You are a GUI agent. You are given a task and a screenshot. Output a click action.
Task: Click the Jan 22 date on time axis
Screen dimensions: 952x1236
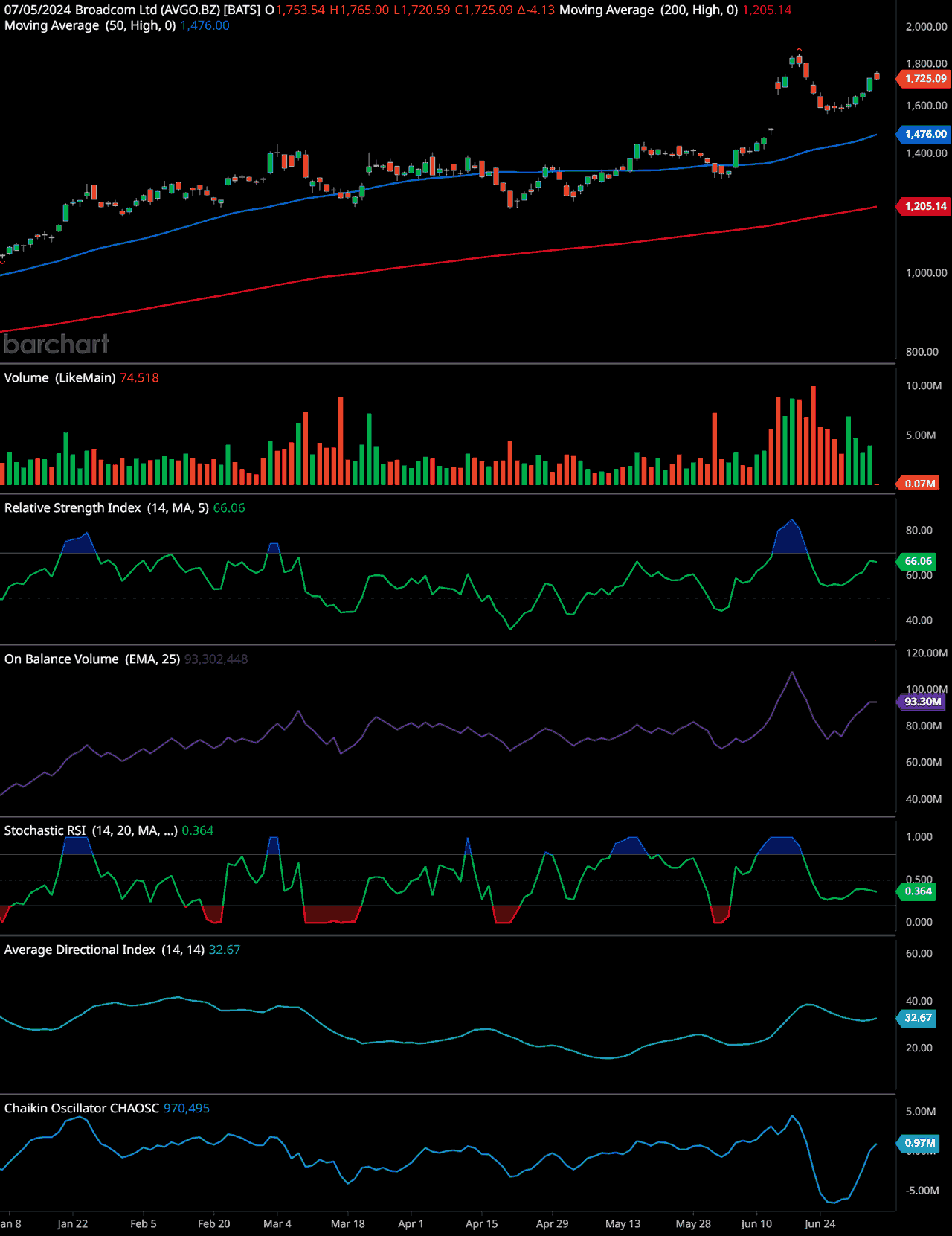[x=72, y=1223]
